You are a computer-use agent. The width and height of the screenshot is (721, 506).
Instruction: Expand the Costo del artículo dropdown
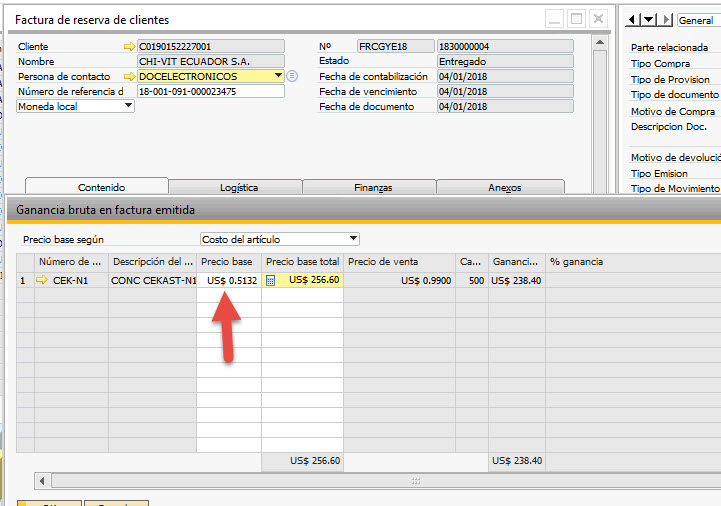[353, 239]
